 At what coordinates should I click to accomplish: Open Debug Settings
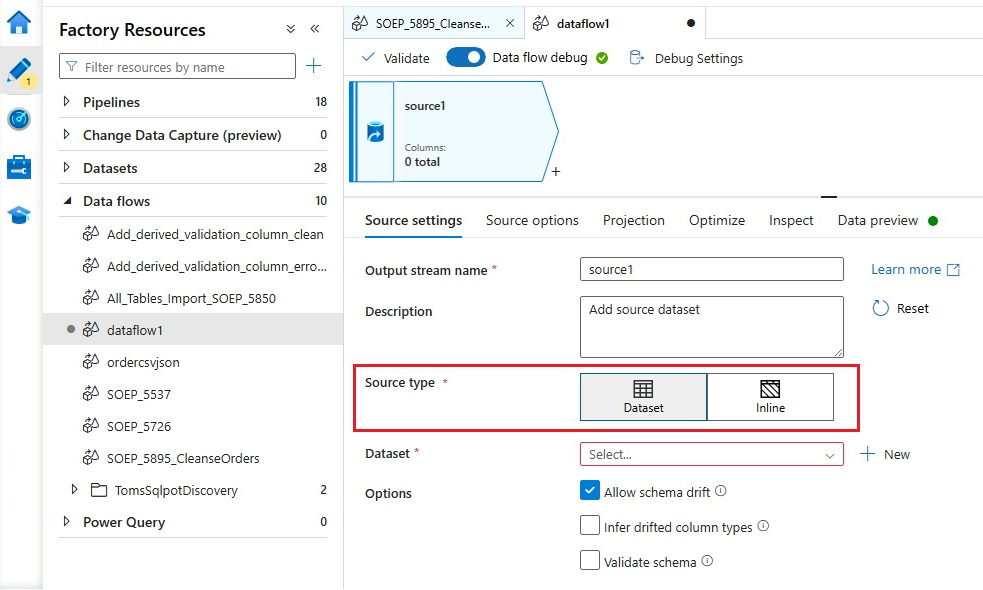694,58
